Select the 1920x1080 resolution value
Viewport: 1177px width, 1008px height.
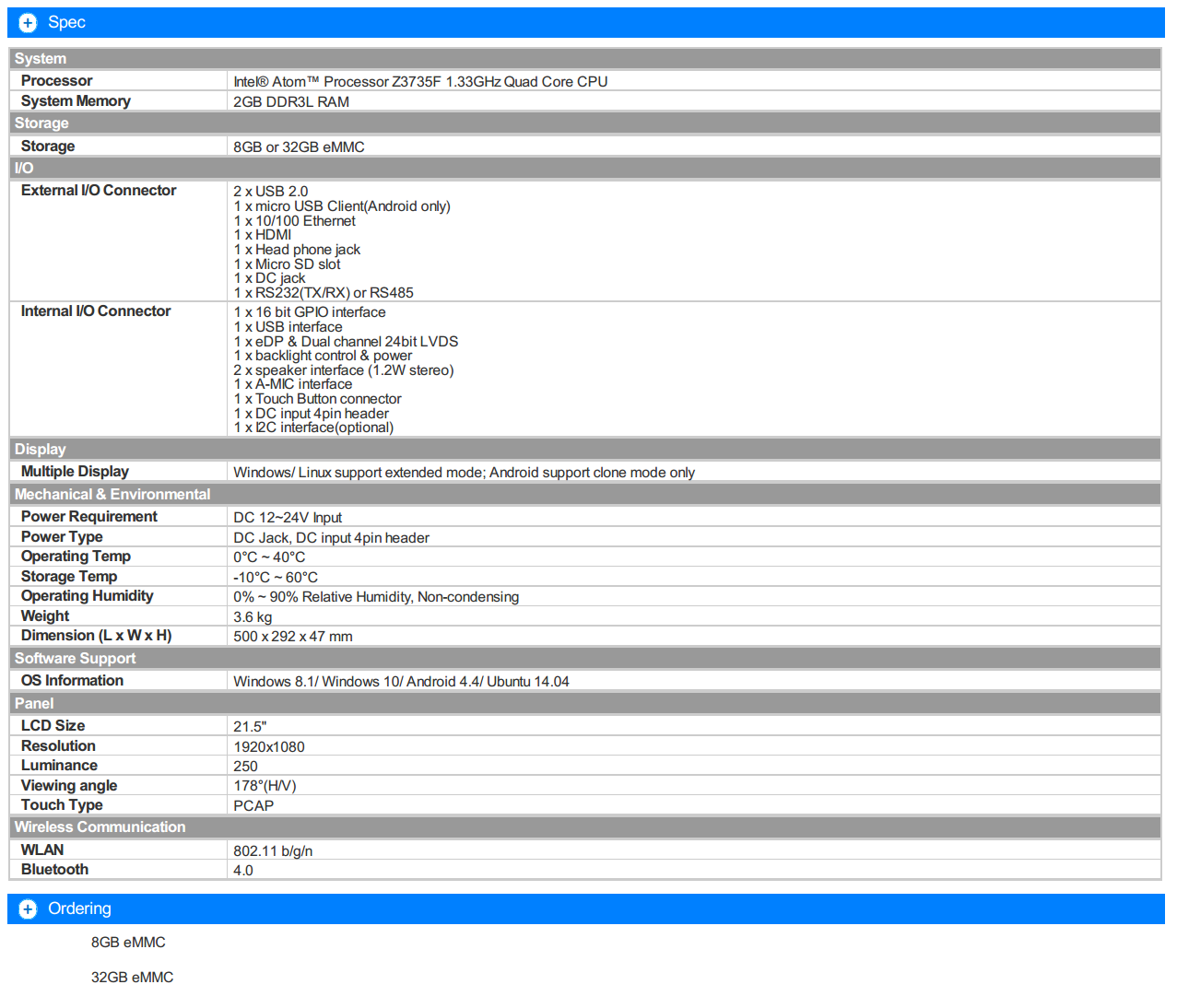click(269, 747)
